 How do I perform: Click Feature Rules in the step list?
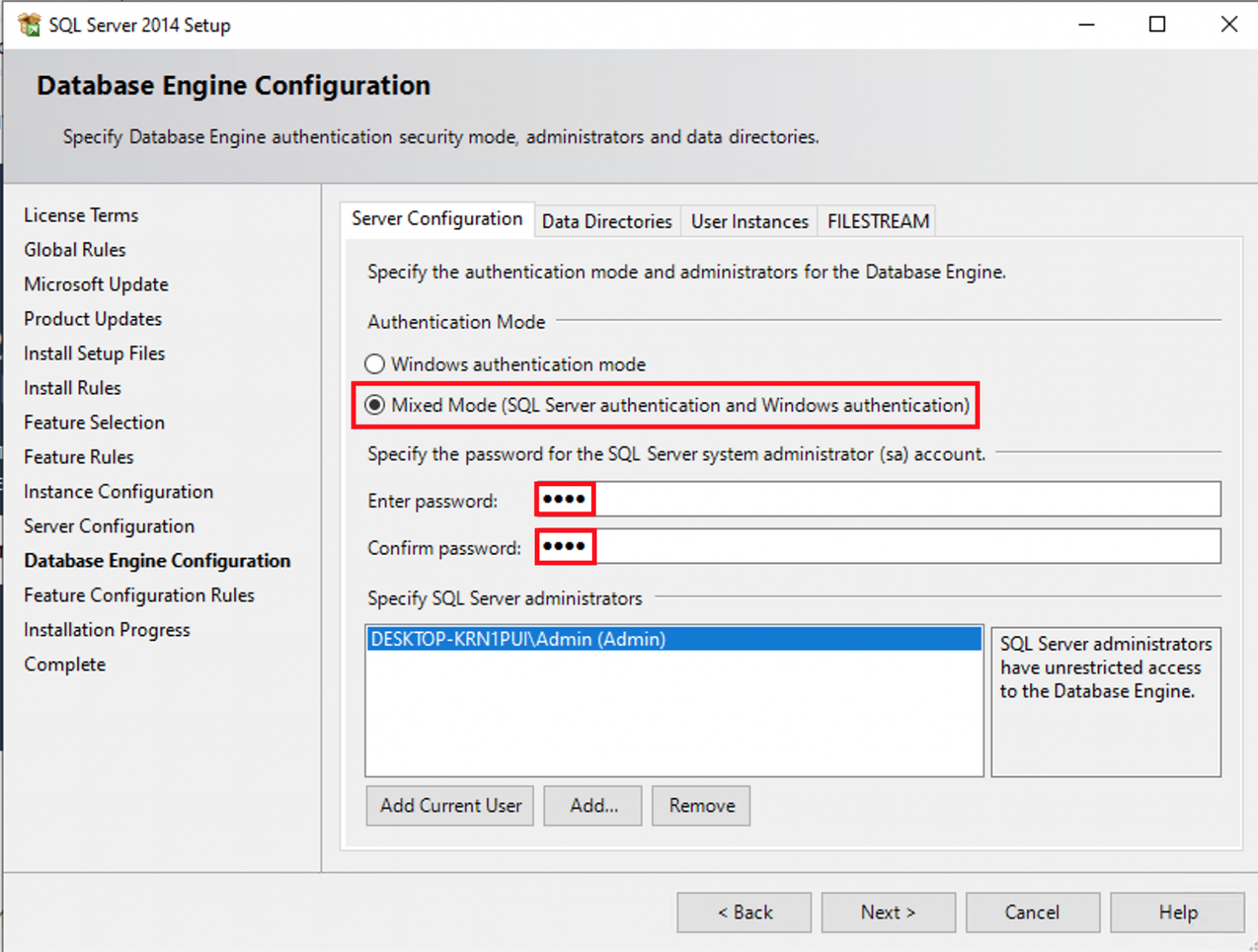click(x=79, y=457)
